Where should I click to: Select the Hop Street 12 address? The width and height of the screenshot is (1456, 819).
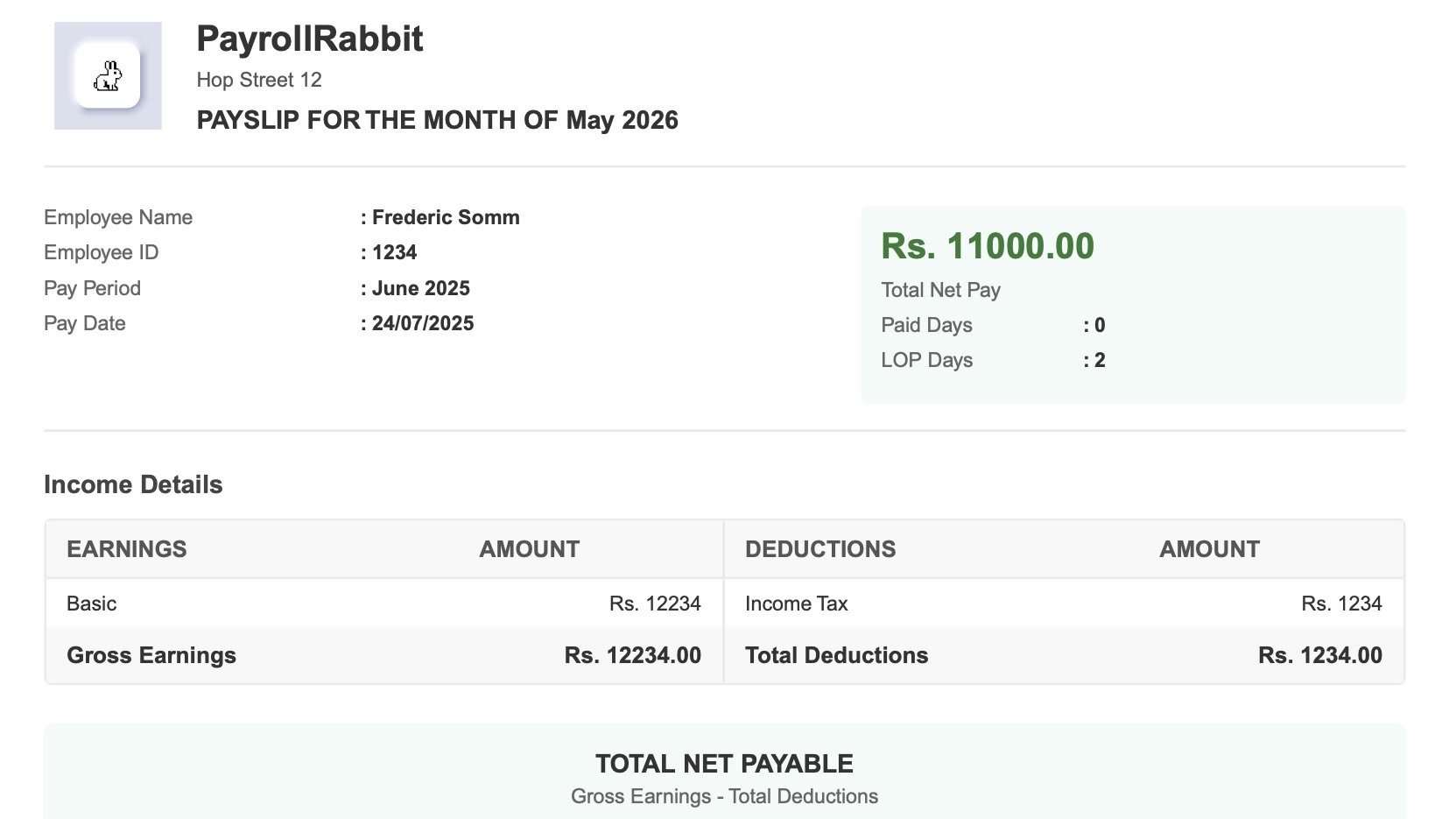coord(259,80)
